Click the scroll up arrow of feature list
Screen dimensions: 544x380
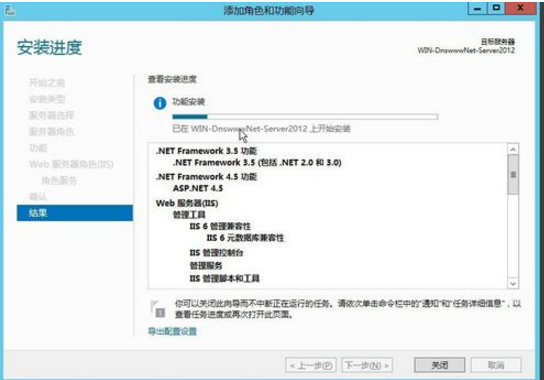(x=513, y=150)
